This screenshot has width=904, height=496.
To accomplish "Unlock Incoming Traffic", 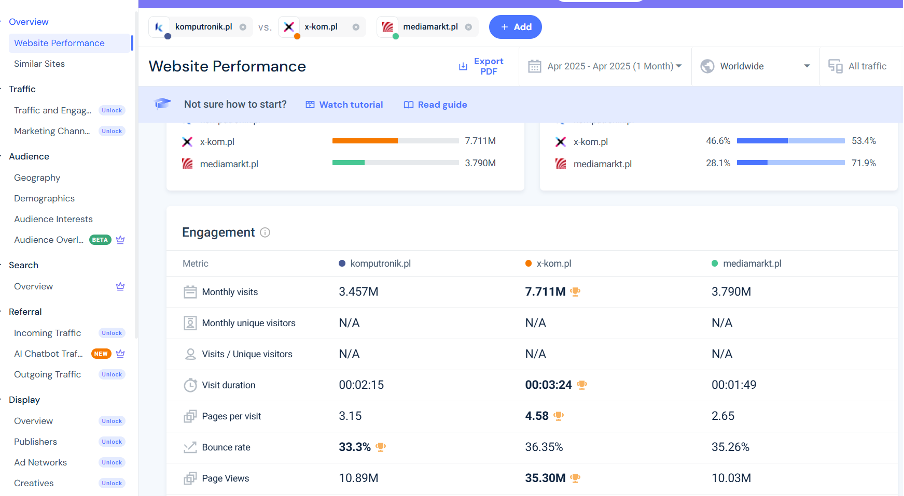I will pyautogui.click(x=112, y=333).
